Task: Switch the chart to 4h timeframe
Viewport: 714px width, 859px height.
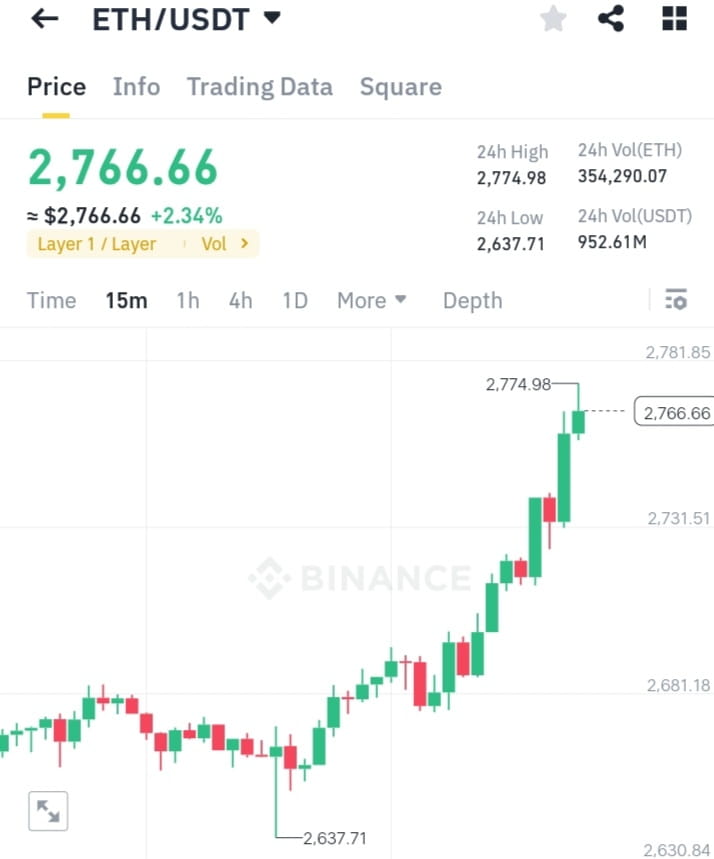Action: pyautogui.click(x=240, y=300)
